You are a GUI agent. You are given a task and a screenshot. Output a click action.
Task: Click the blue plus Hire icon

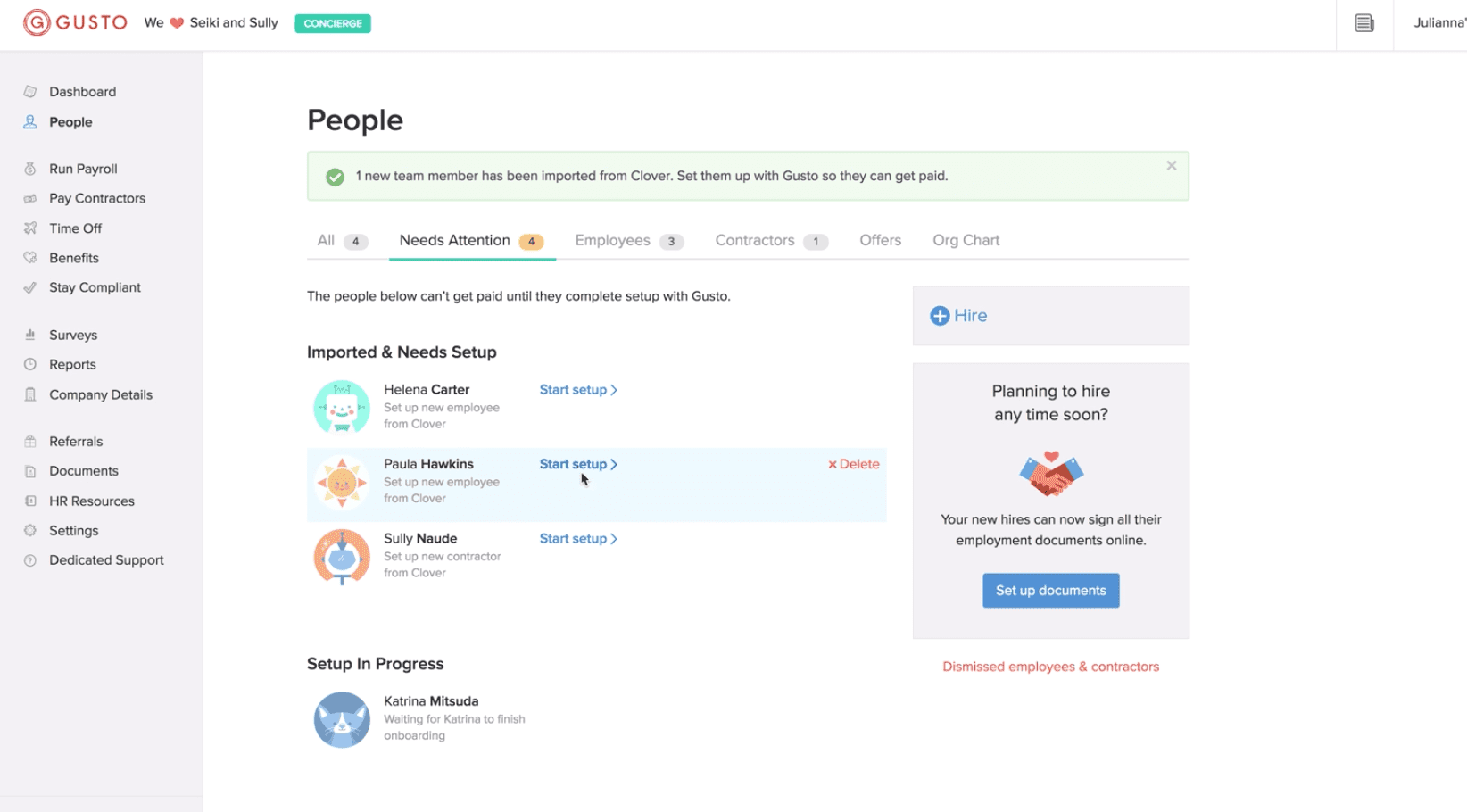[940, 316]
